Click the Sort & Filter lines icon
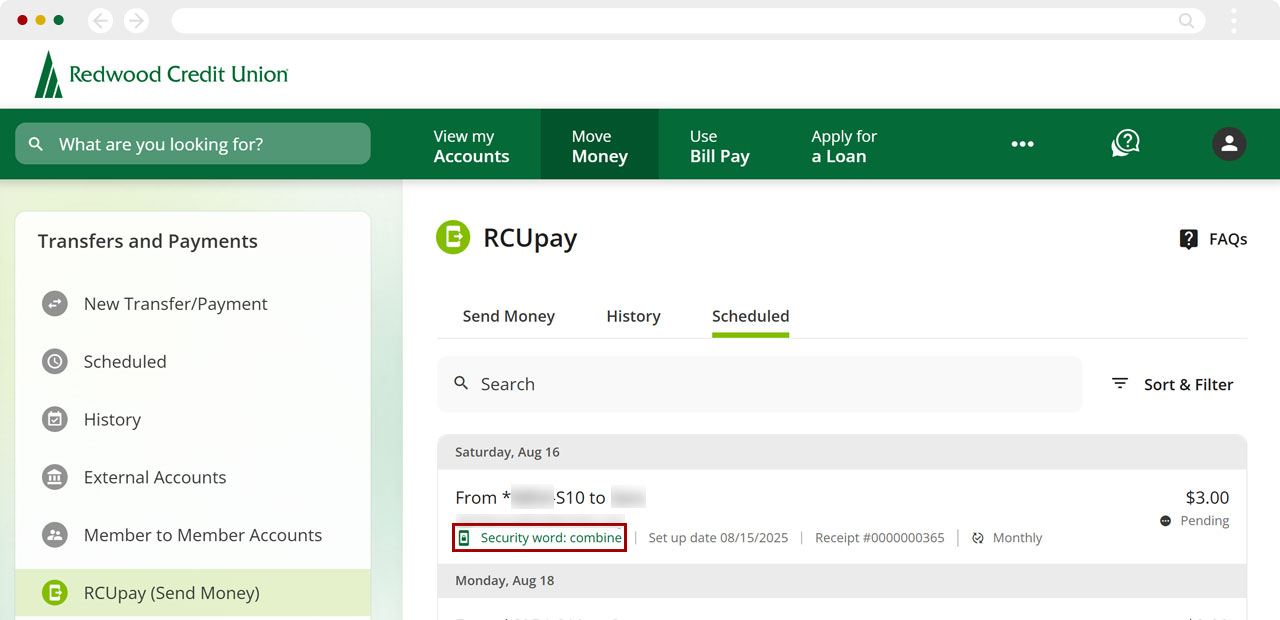Image resolution: width=1280 pixels, height=620 pixels. (1120, 384)
